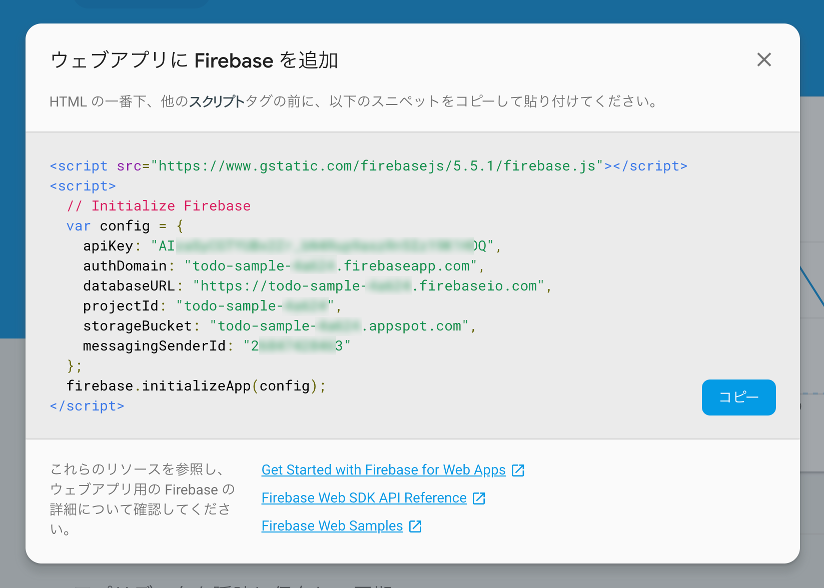The height and width of the screenshot is (588, 824).
Task: Click the apiKey line in the snippet
Action: tap(292, 246)
